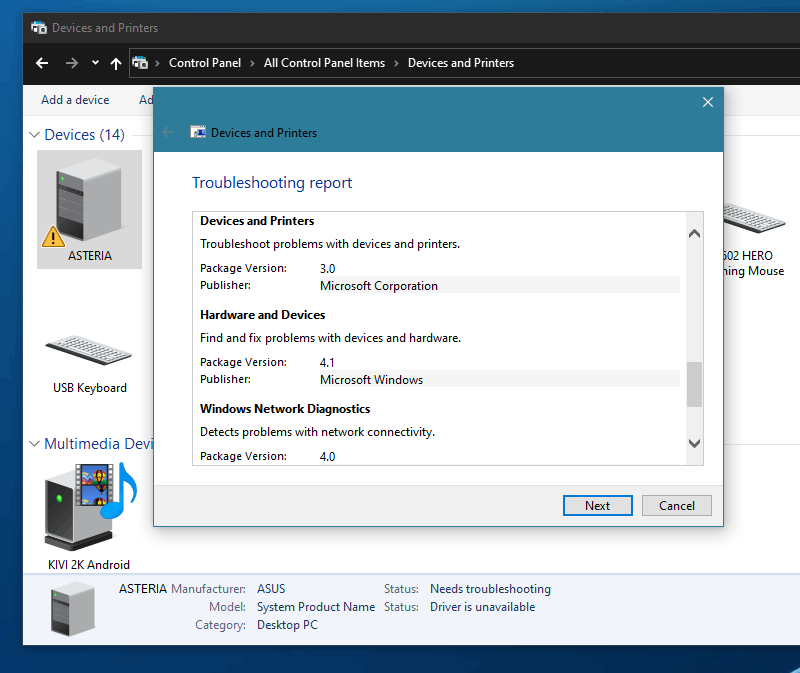Viewport: 800px width, 673px height.
Task: Expand the chevron before Control Panel breadcrumb
Action: pos(158,63)
